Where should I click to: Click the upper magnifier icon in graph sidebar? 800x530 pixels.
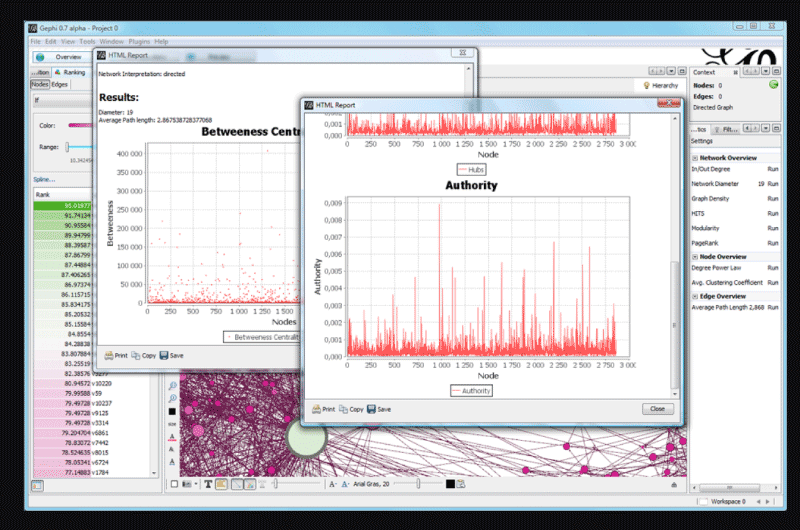(172, 386)
